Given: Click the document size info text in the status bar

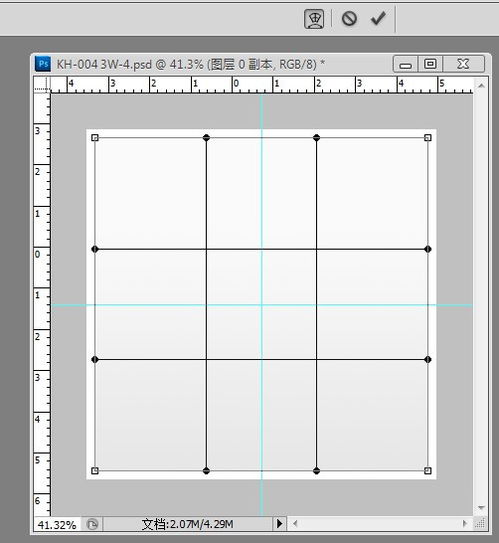Looking at the screenshot, I should click(x=187, y=524).
